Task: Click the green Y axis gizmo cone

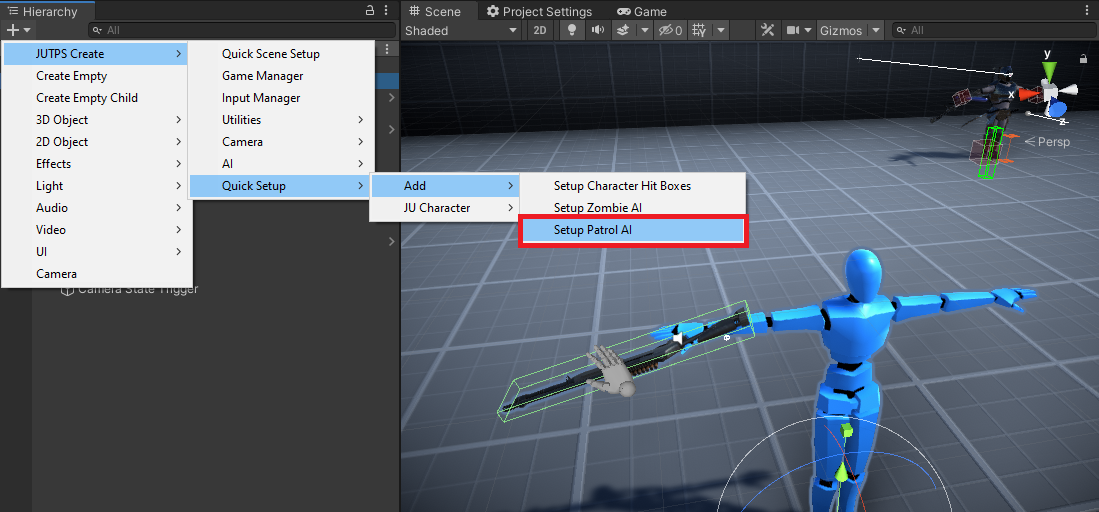Action: 1049,70
